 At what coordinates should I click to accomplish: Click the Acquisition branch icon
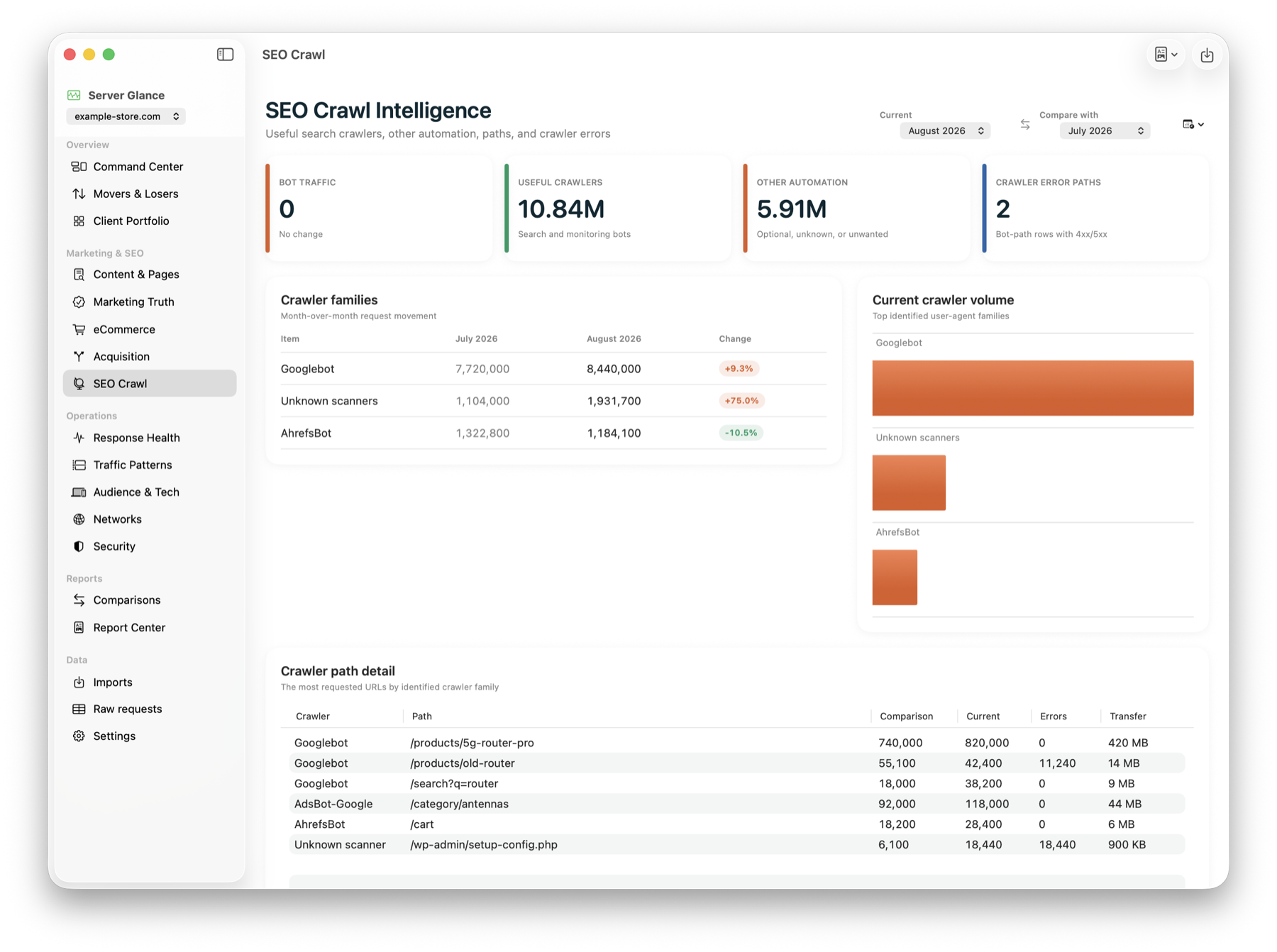point(79,356)
